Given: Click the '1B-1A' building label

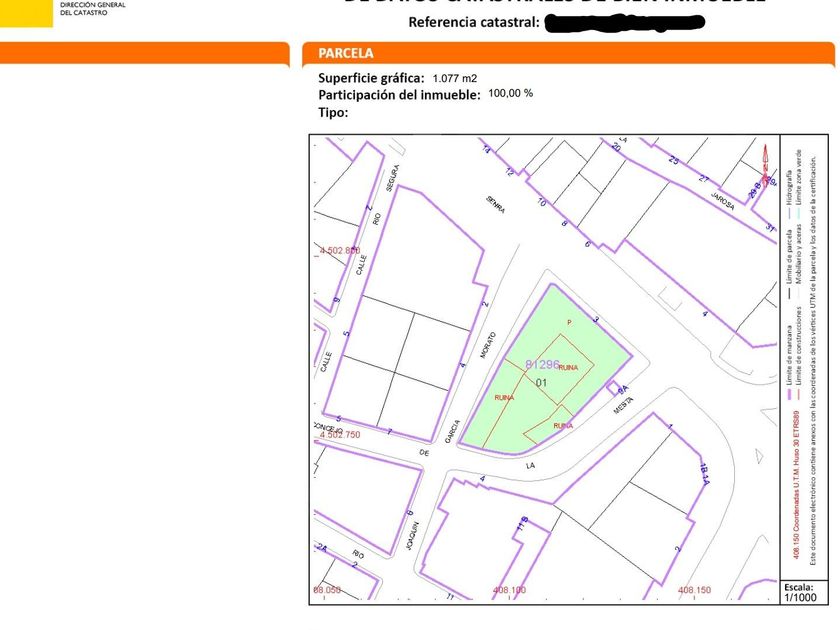Looking at the screenshot, I should coord(704,475).
